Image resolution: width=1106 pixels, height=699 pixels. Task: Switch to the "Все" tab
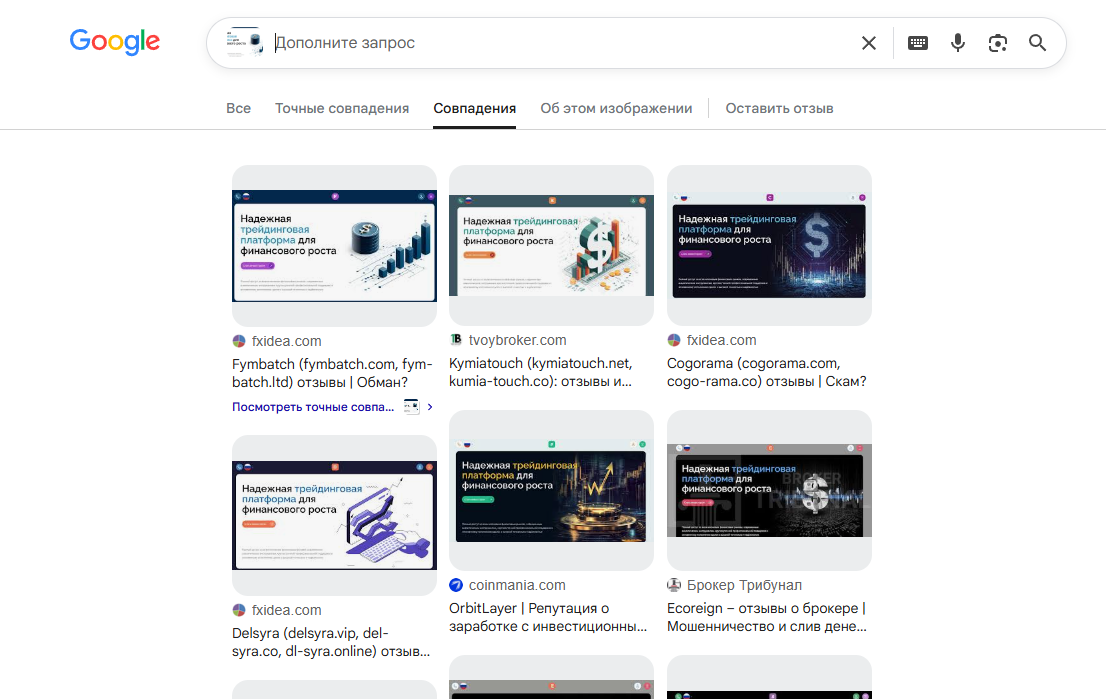click(x=238, y=109)
